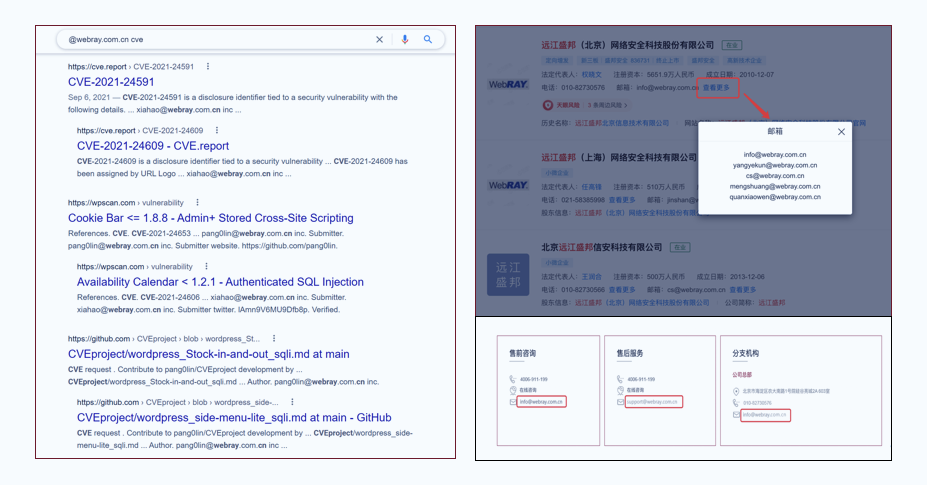Click info@webray.com.cn in 分支机构 card
Image resolution: width=927 pixels, height=485 pixels.
click(764, 415)
